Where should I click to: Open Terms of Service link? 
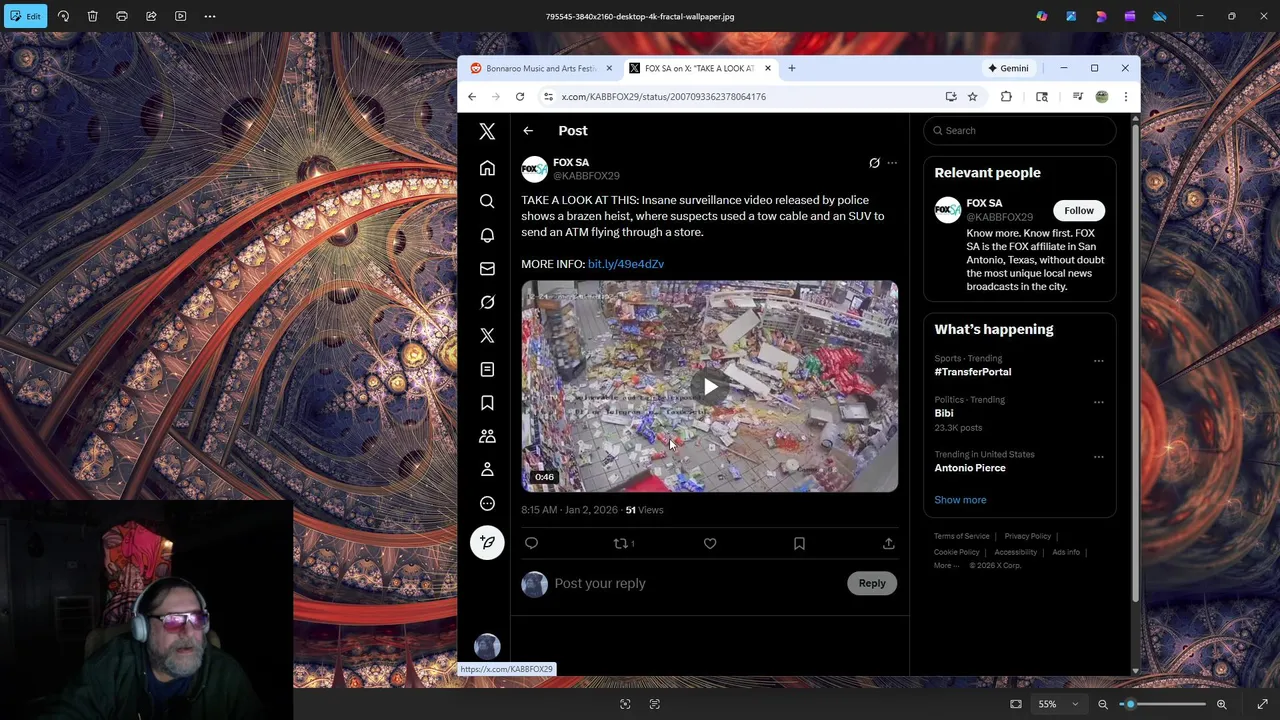[x=962, y=537]
